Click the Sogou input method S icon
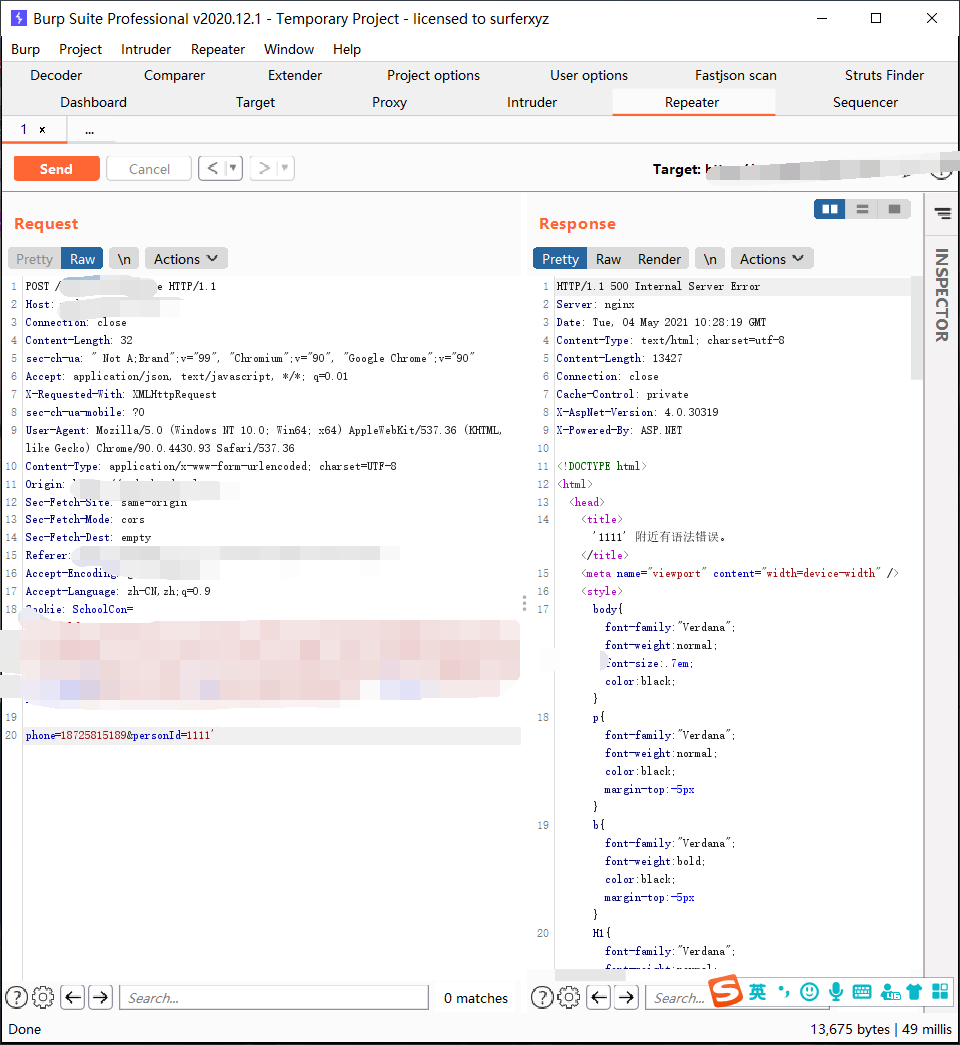This screenshot has width=960, height=1045. (x=725, y=991)
